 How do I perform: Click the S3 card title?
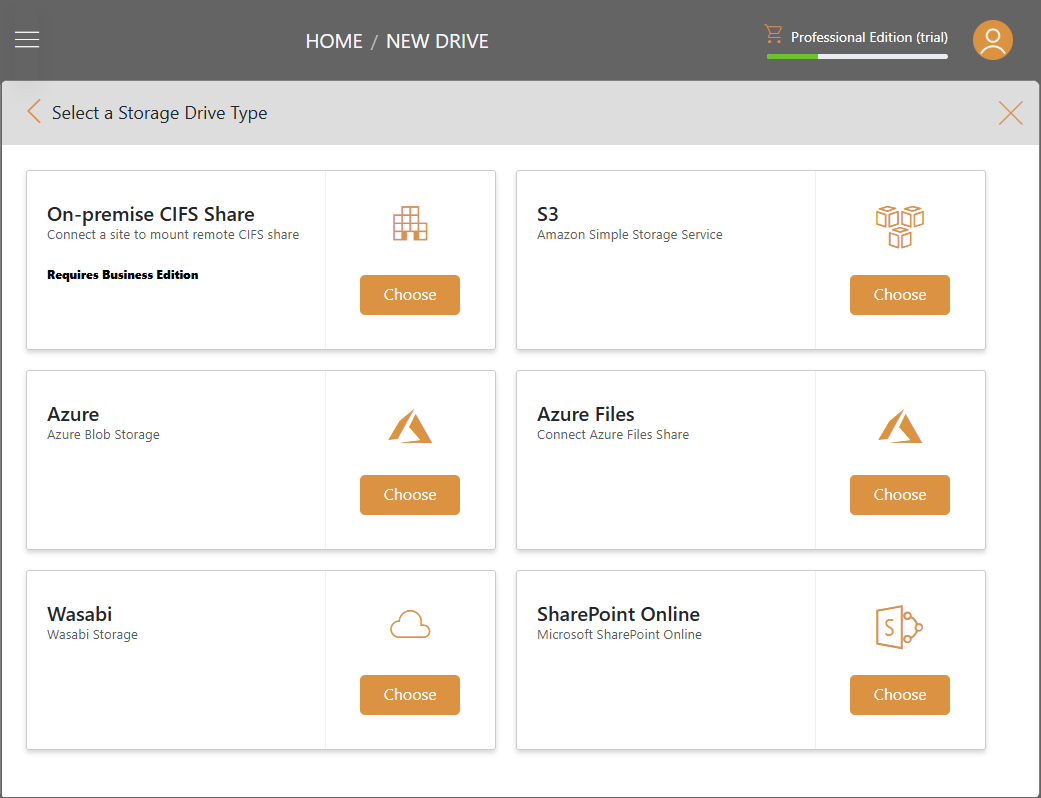click(x=548, y=214)
